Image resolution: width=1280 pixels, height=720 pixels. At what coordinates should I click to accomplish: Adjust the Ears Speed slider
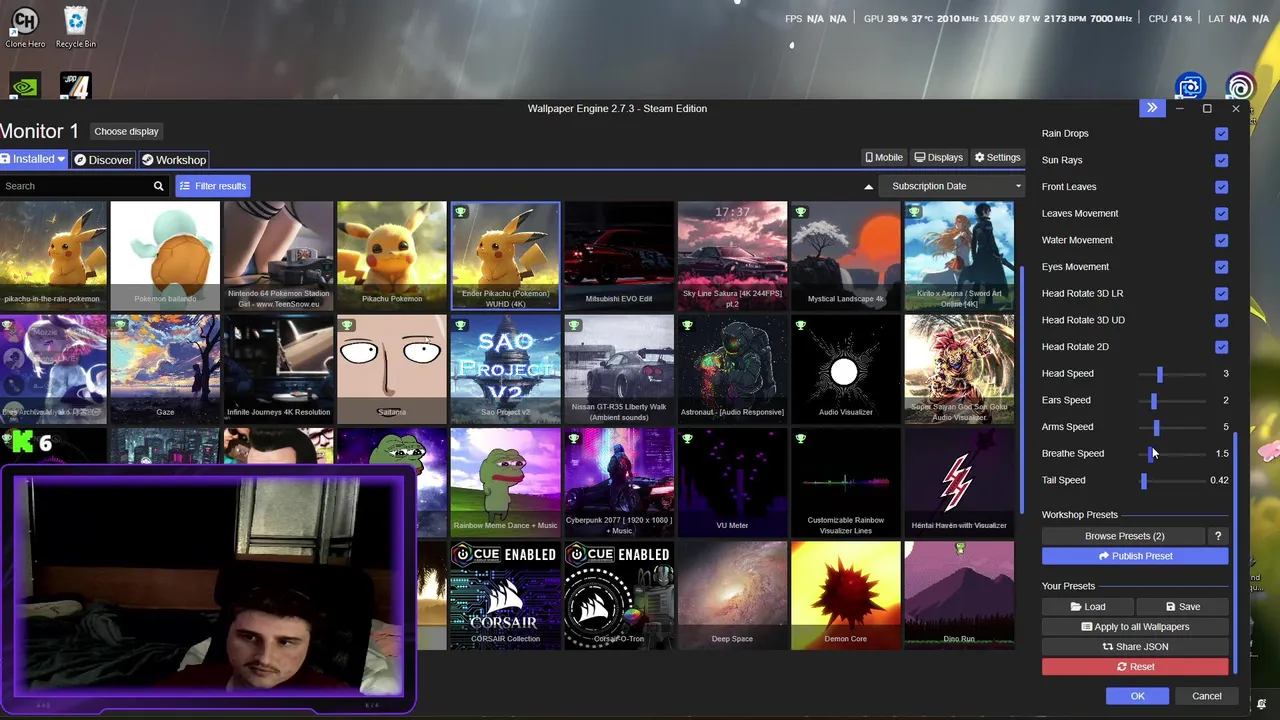[x=1172, y=400]
